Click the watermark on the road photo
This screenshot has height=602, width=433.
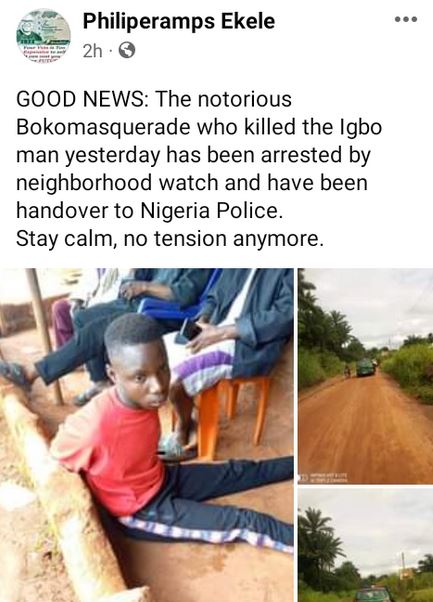pos(324,478)
